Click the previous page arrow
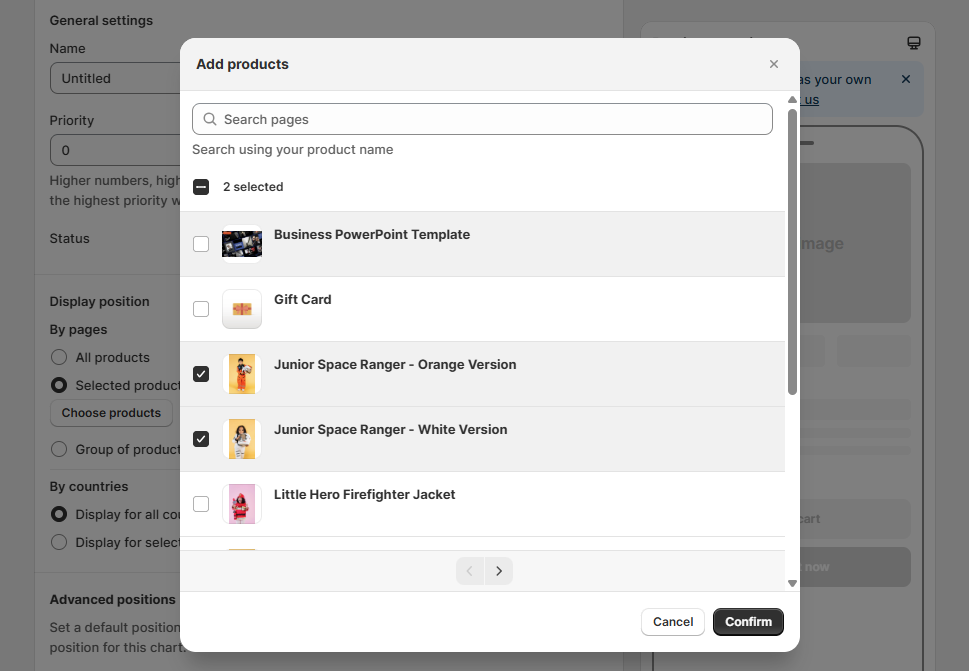This screenshot has width=969, height=671. pos(470,571)
